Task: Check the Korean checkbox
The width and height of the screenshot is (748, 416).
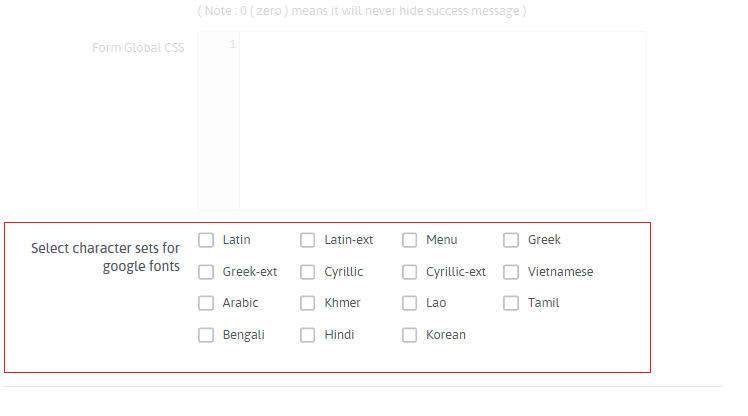Action: (409, 335)
